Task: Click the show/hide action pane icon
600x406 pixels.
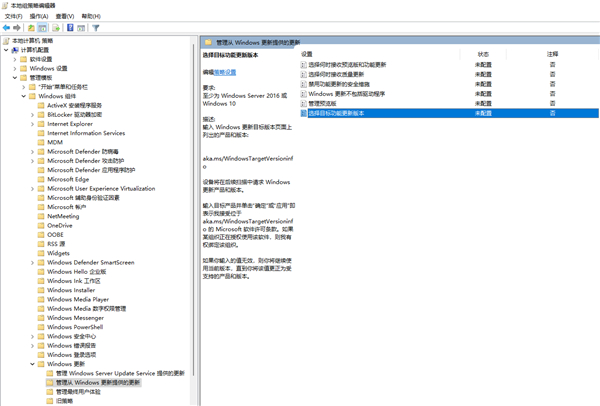Action: (x=82, y=27)
